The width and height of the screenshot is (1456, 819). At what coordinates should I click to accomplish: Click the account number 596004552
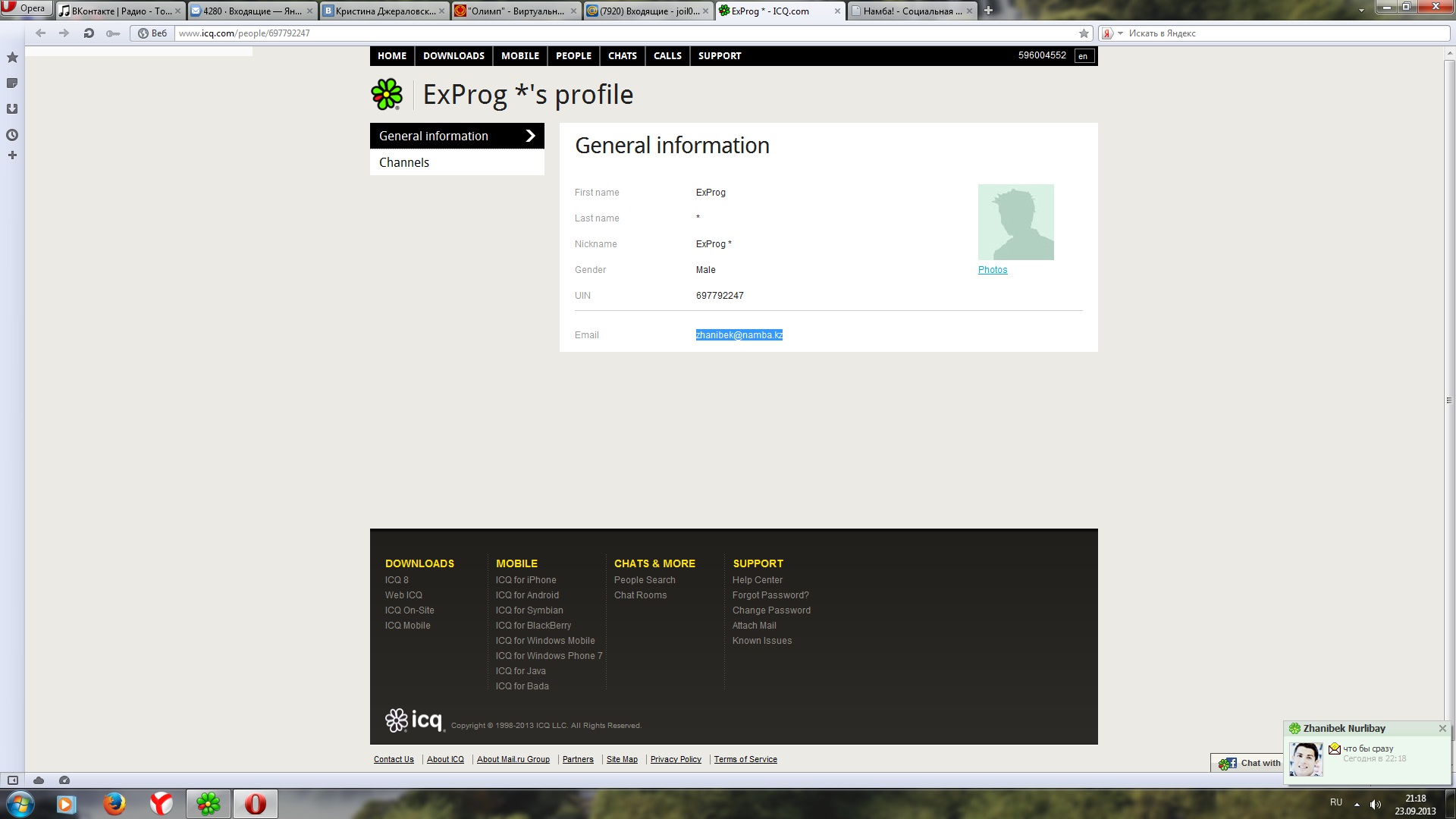click(1042, 55)
